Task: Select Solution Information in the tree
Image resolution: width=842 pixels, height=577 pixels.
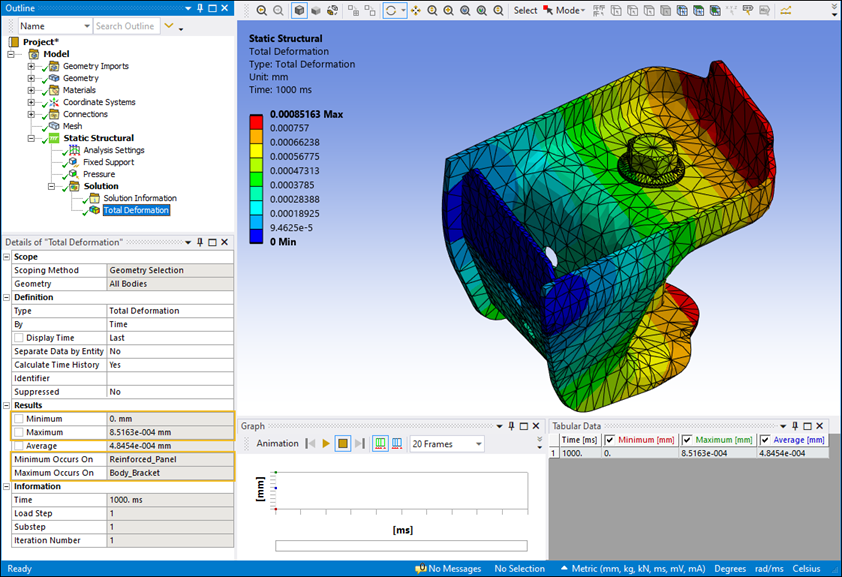Action: tap(139, 198)
